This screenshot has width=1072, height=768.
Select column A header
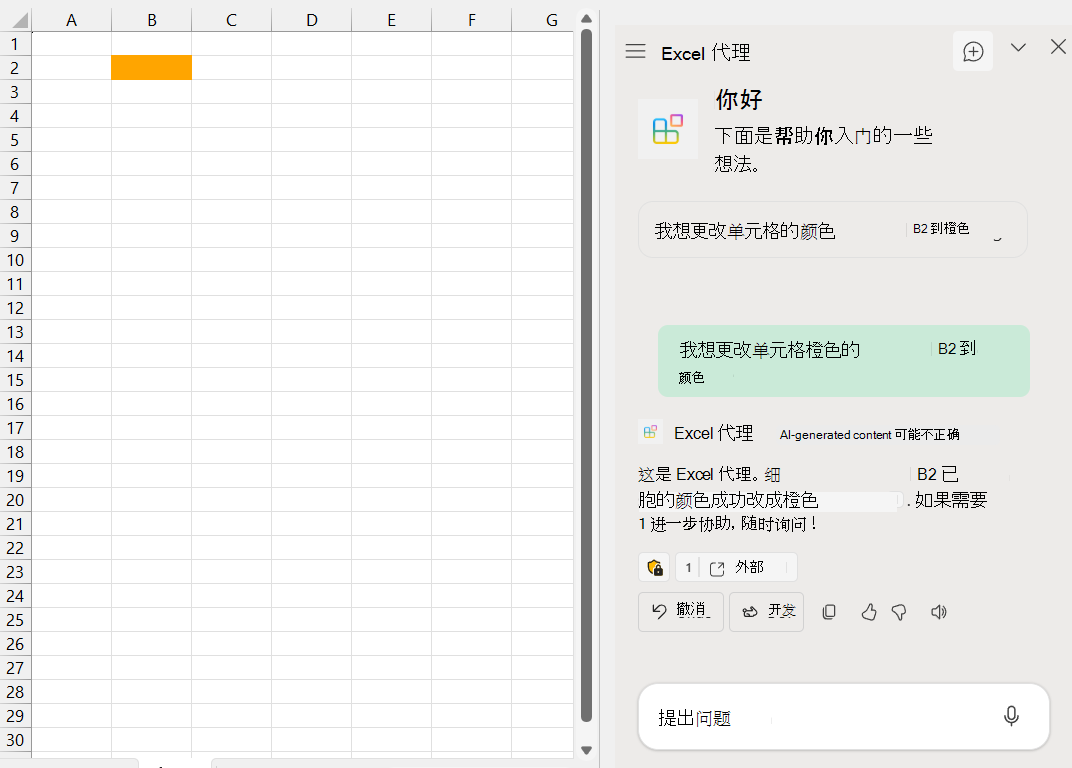pyautogui.click(x=71, y=21)
